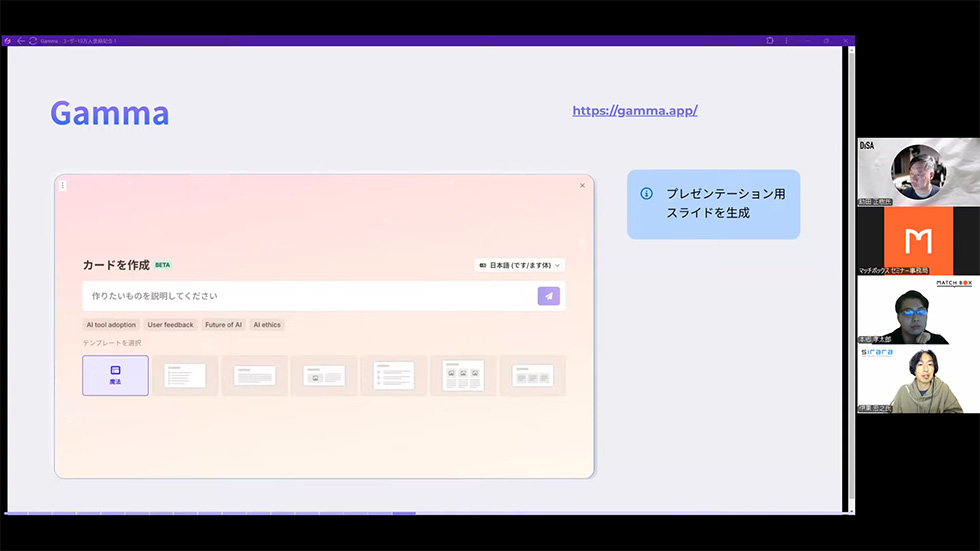Click the send arrow button in prompt box

point(549,296)
